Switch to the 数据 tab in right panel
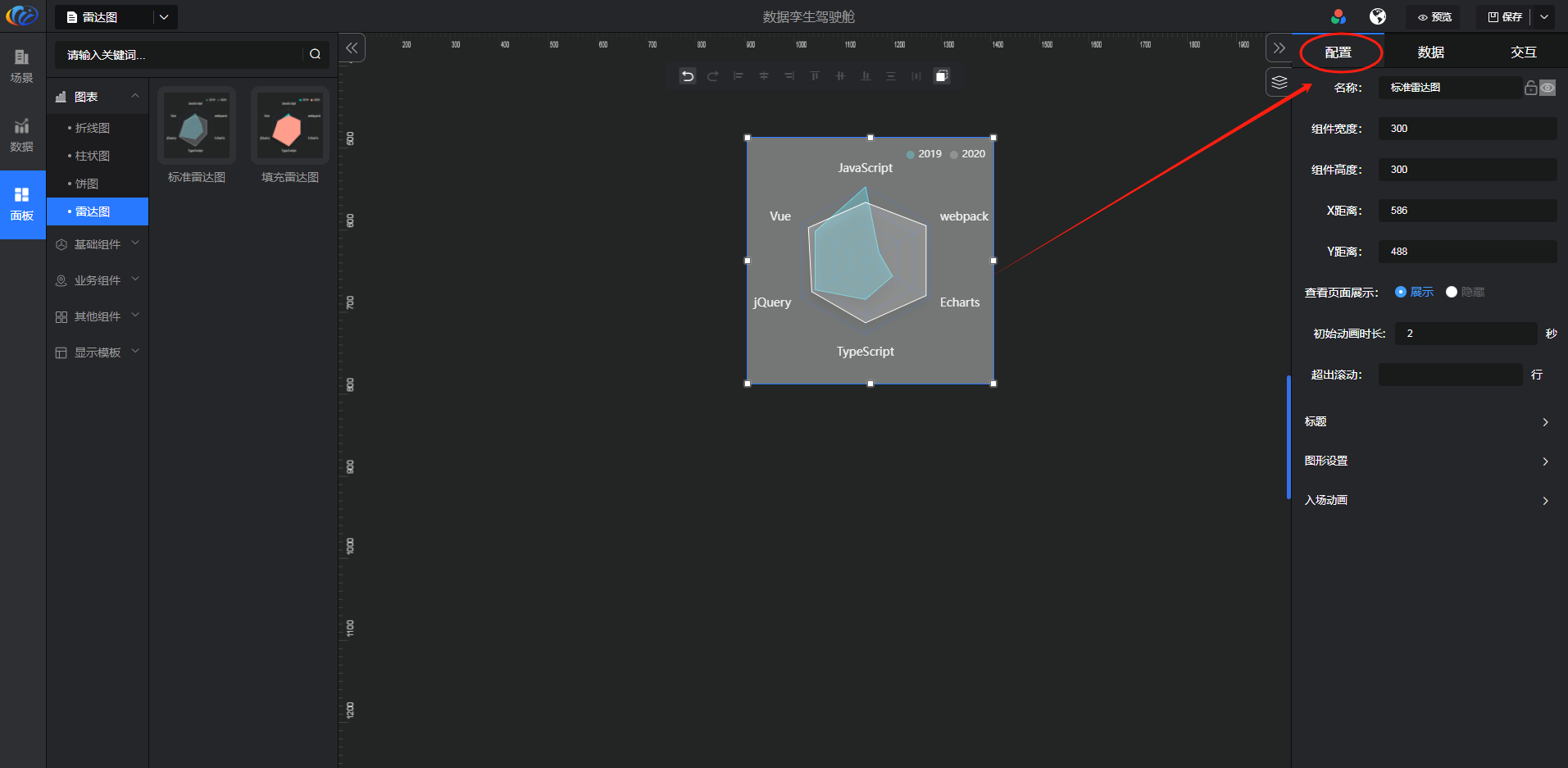 pyautogui.click(x=1430, y=52)
